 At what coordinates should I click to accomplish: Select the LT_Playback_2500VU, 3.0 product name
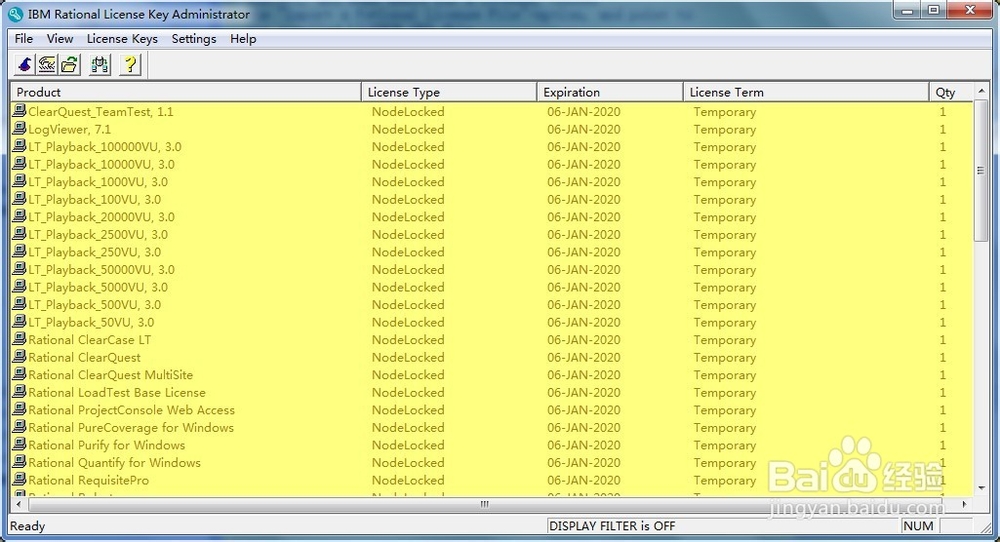point(98,234)
